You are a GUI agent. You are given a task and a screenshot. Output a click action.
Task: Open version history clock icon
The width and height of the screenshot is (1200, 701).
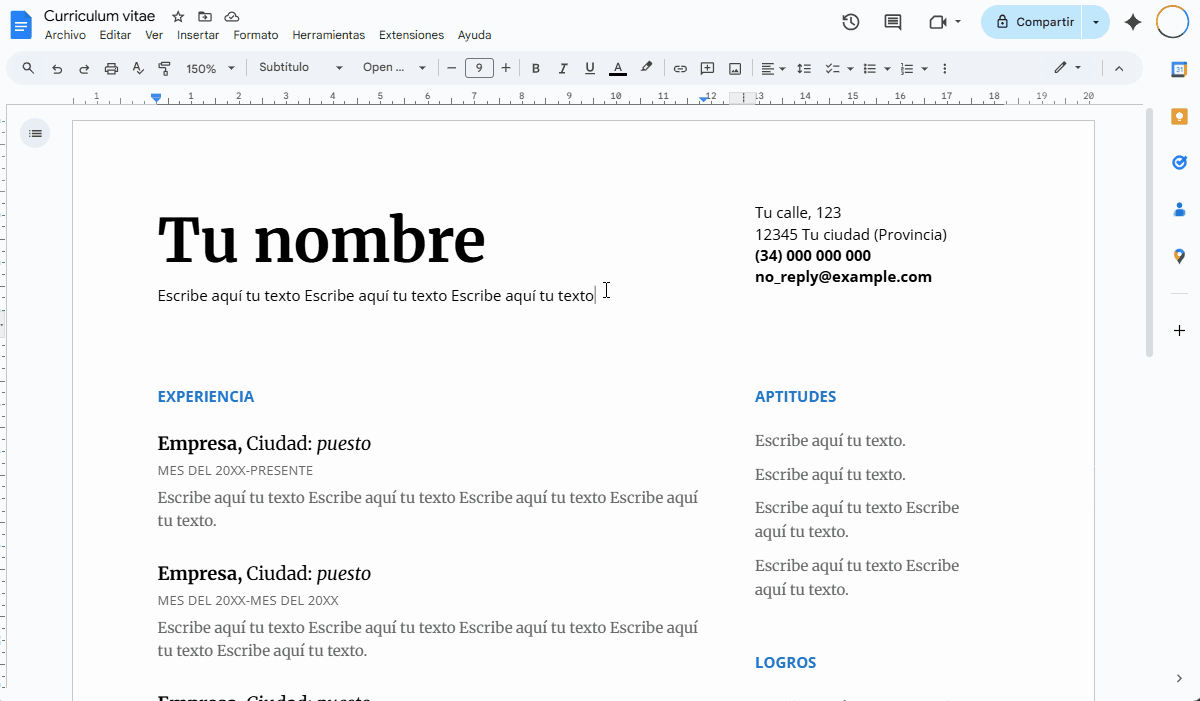click(x=851, y=22)
